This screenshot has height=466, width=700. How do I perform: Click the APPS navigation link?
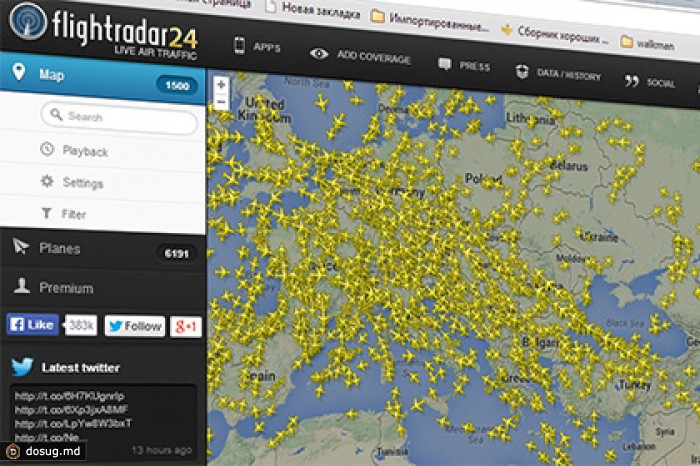(267, 47)
